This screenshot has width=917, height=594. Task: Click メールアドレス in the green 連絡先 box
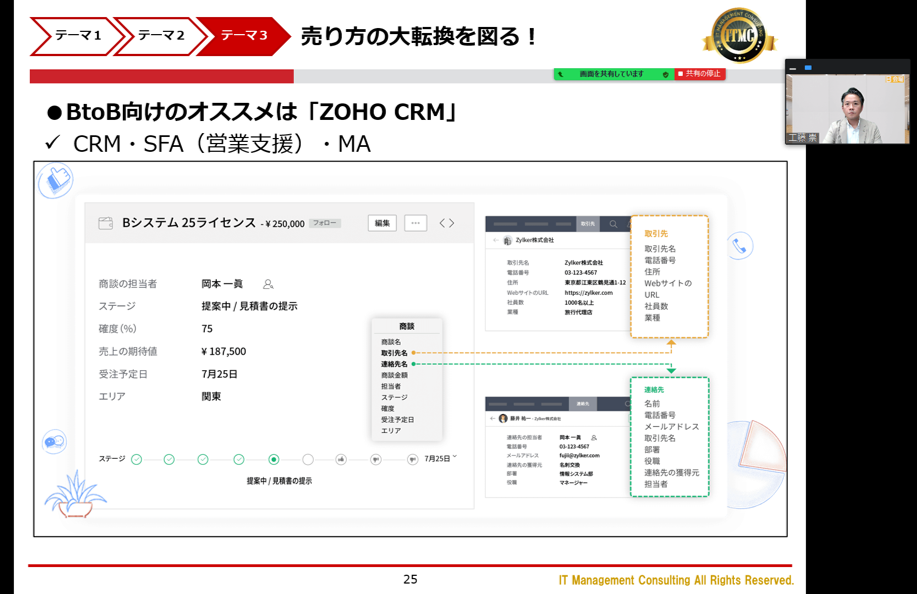(x=671, y=427)
